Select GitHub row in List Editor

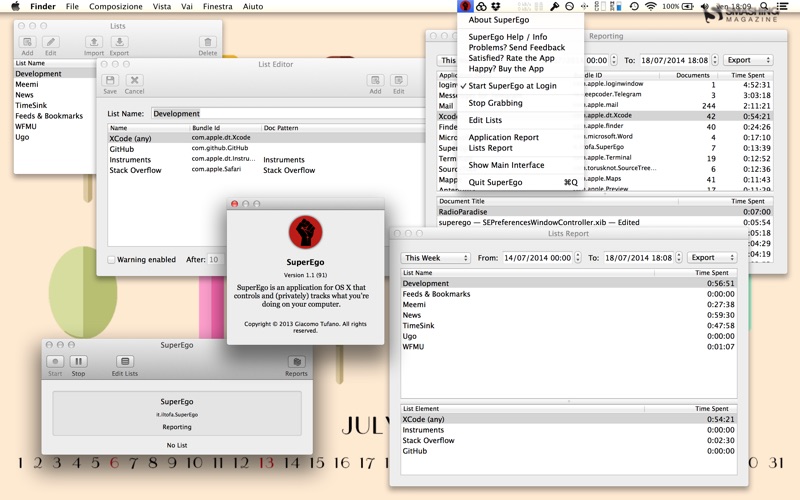coord(266,149)
